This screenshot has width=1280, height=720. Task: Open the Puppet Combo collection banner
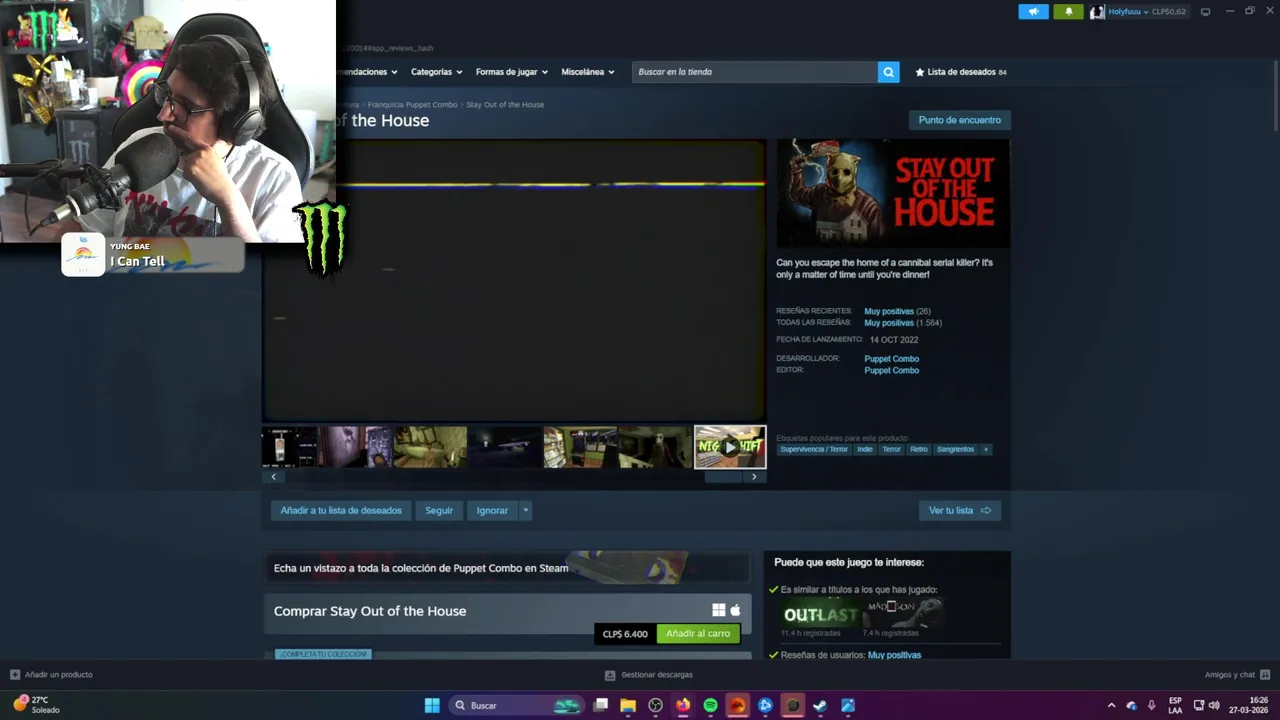(x=507, y=568)
